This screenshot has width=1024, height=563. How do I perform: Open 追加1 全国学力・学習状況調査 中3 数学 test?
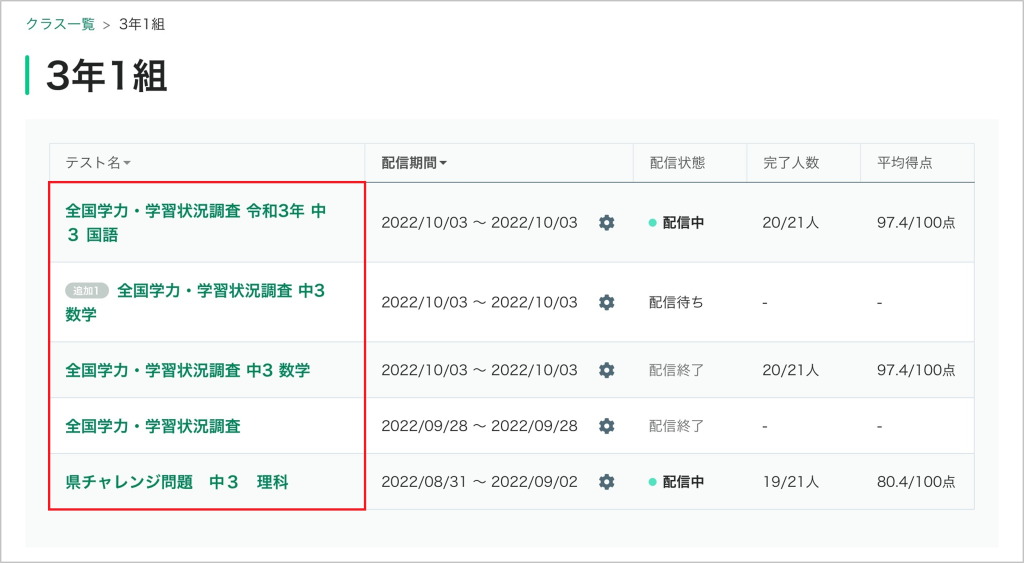[195, 302]
